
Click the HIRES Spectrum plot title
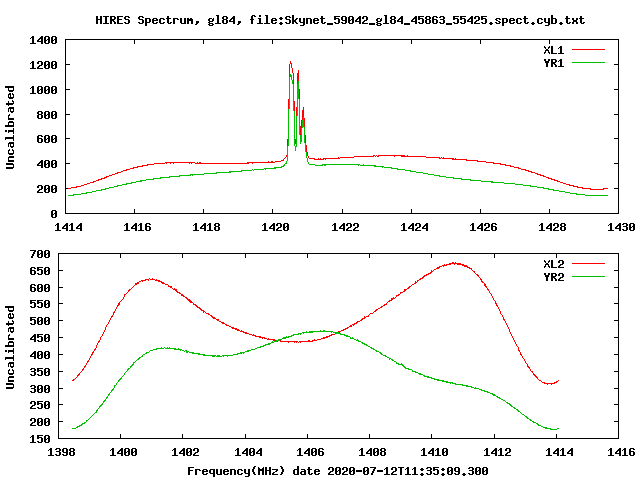[x=340, y=20]
